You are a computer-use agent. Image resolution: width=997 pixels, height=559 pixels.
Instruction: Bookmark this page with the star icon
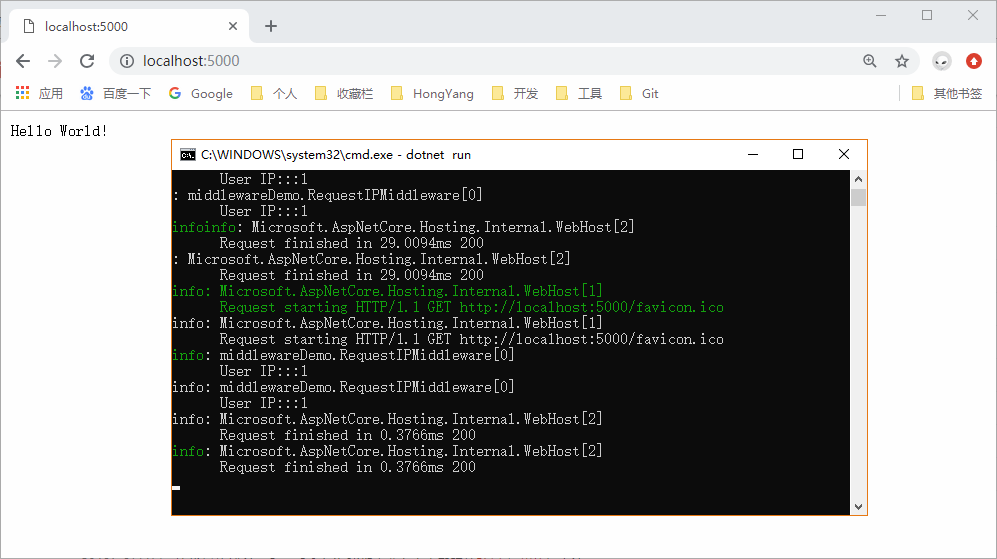(x=902, y=61)
